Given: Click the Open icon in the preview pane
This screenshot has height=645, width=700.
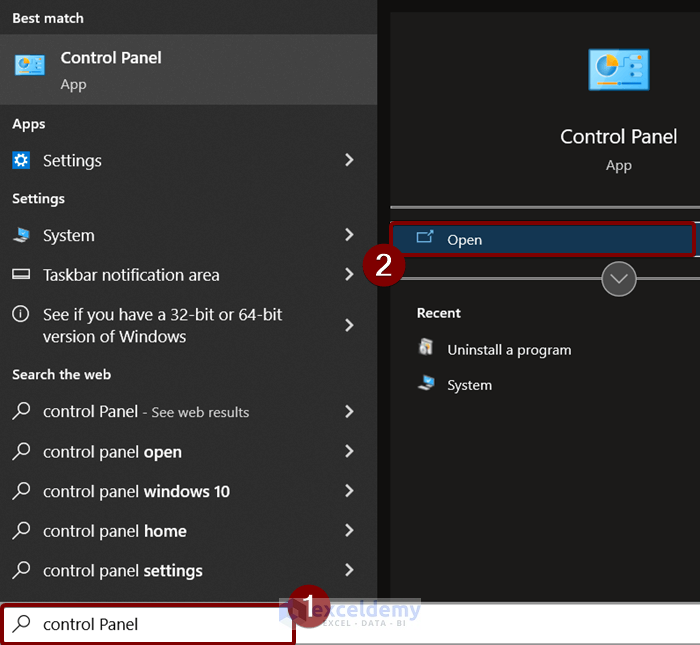Looking at the screenshot, I should (x=425, y=237).
